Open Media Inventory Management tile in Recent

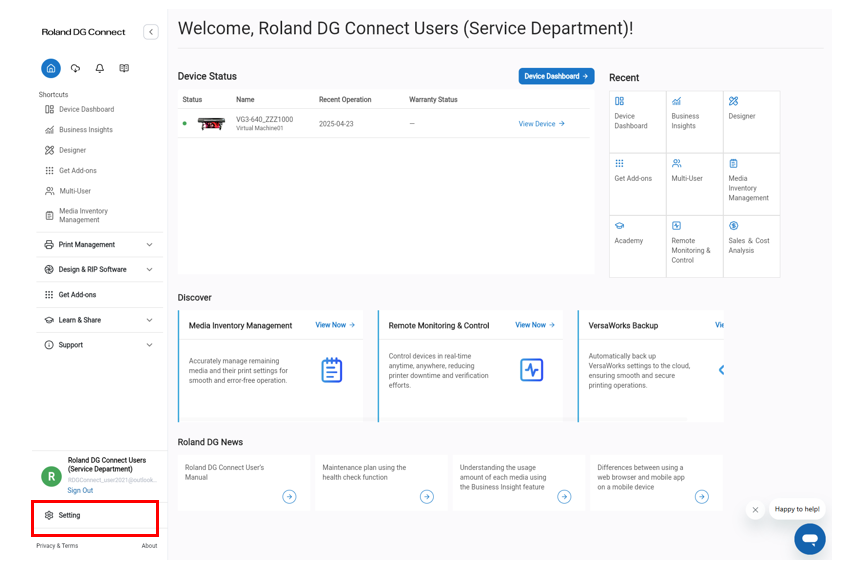tap(752, 184)
